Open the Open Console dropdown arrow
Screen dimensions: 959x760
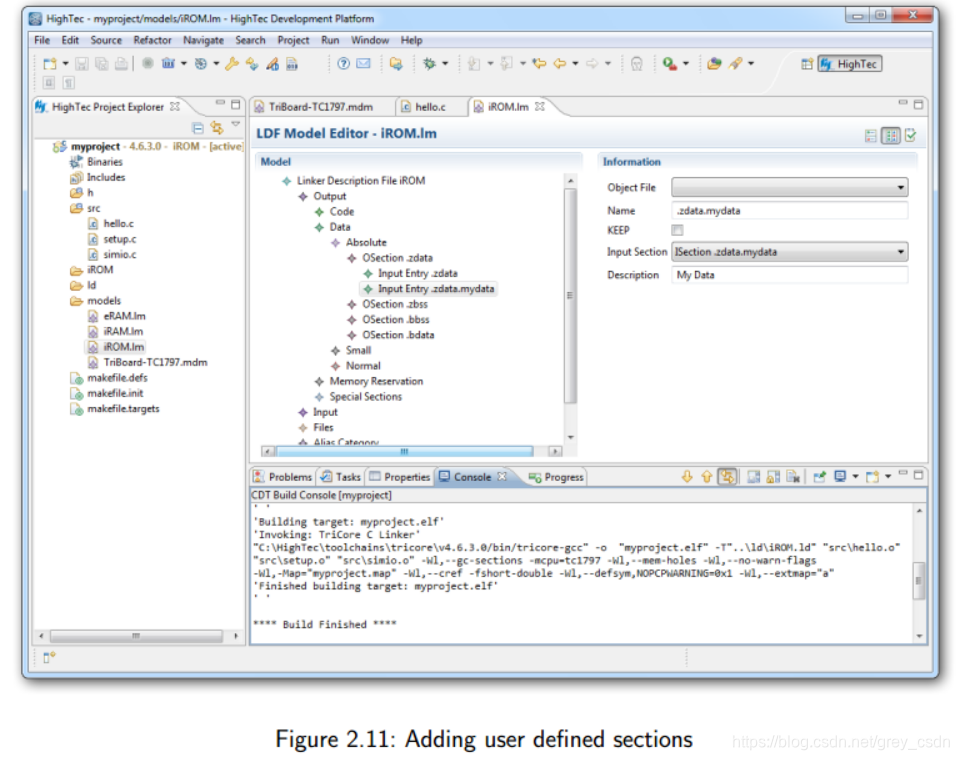coord(888,476)
